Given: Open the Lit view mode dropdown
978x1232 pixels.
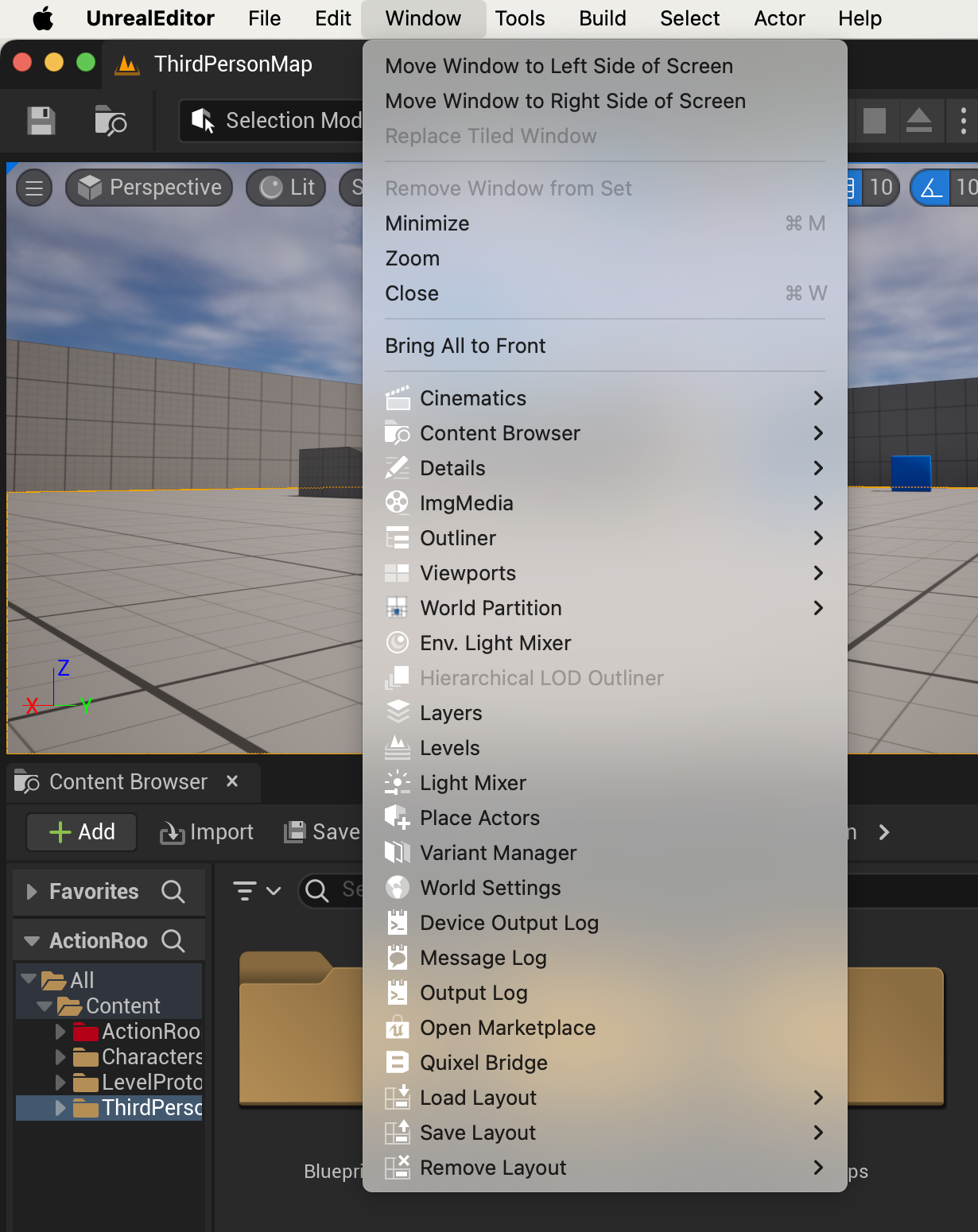Looking at the screenshot, I should [x=286, y=188].
